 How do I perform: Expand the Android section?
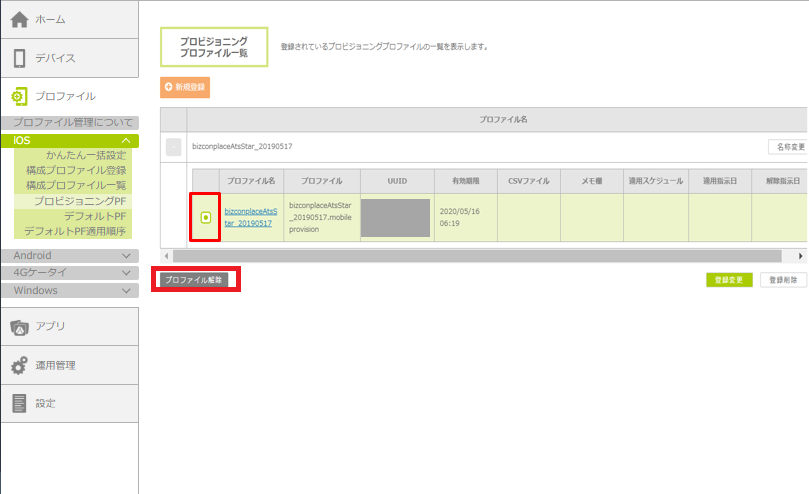tap(125, 256)
